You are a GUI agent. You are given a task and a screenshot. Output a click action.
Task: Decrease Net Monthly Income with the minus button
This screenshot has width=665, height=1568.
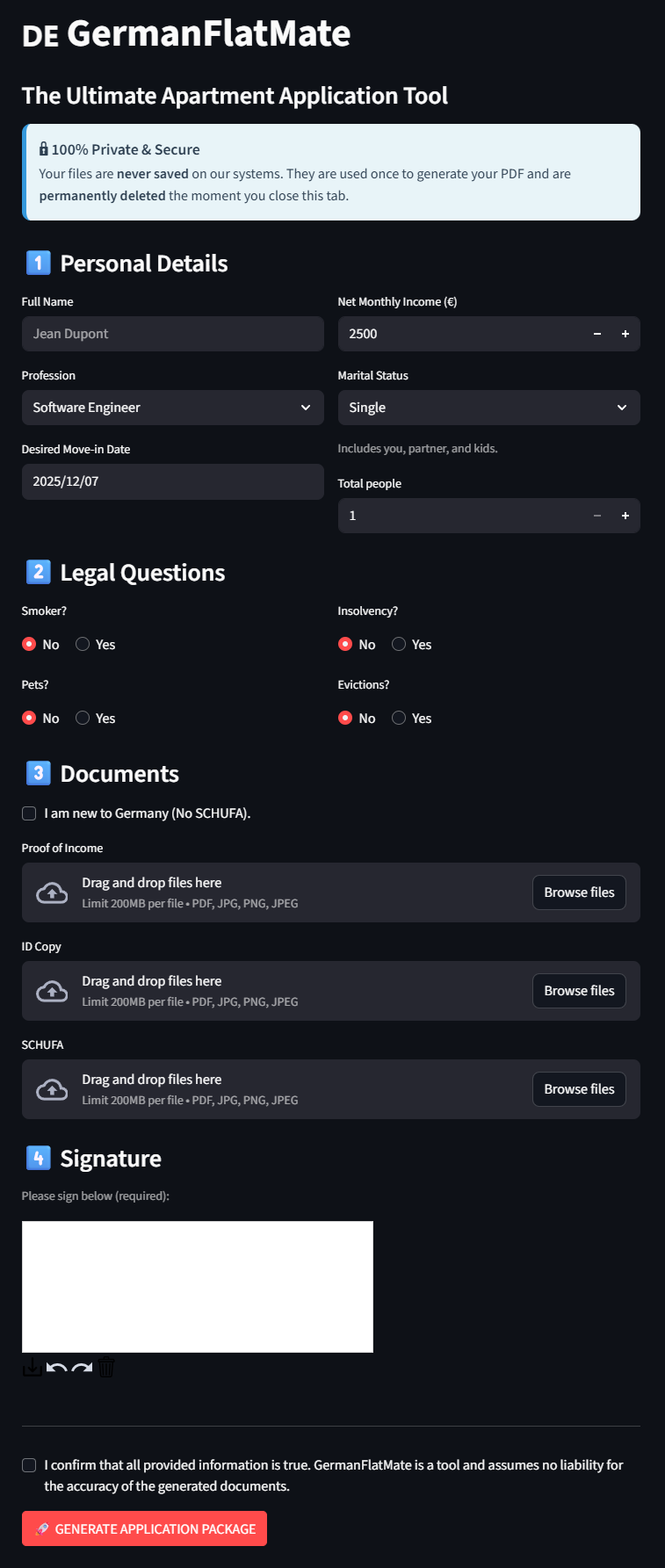(597, 334)
